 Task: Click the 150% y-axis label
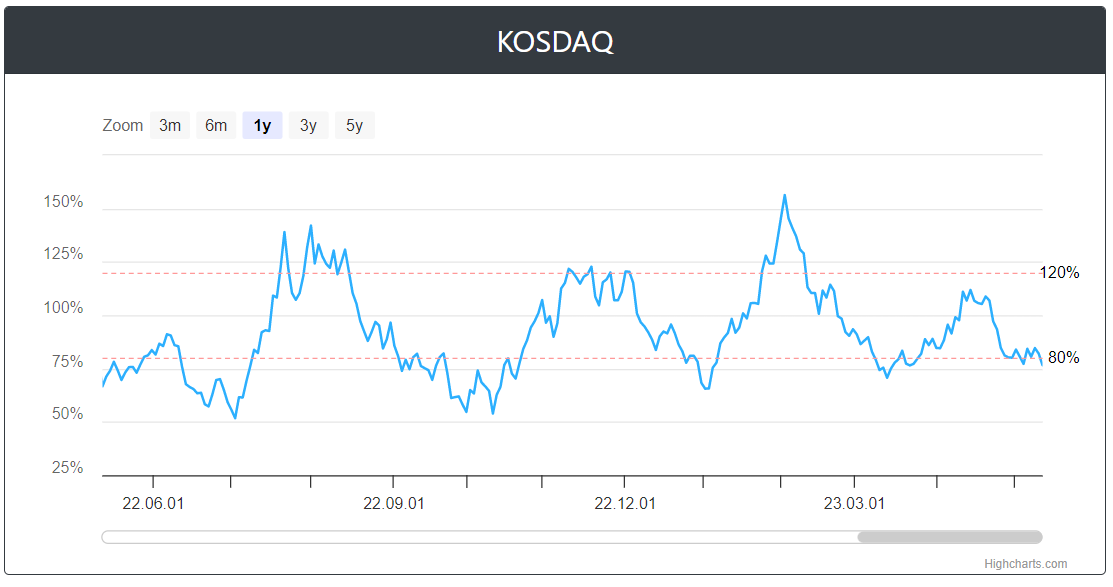point(63,202)
